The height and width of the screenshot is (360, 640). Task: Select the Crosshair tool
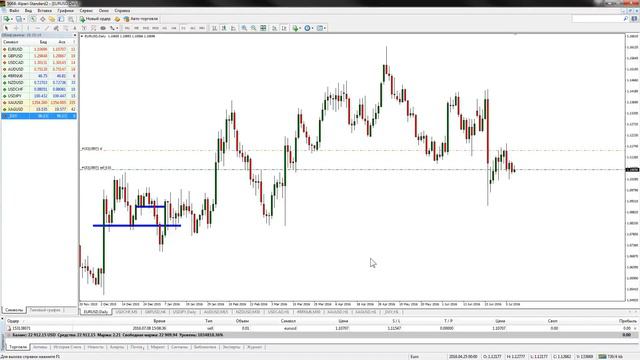tap(16, 28)
